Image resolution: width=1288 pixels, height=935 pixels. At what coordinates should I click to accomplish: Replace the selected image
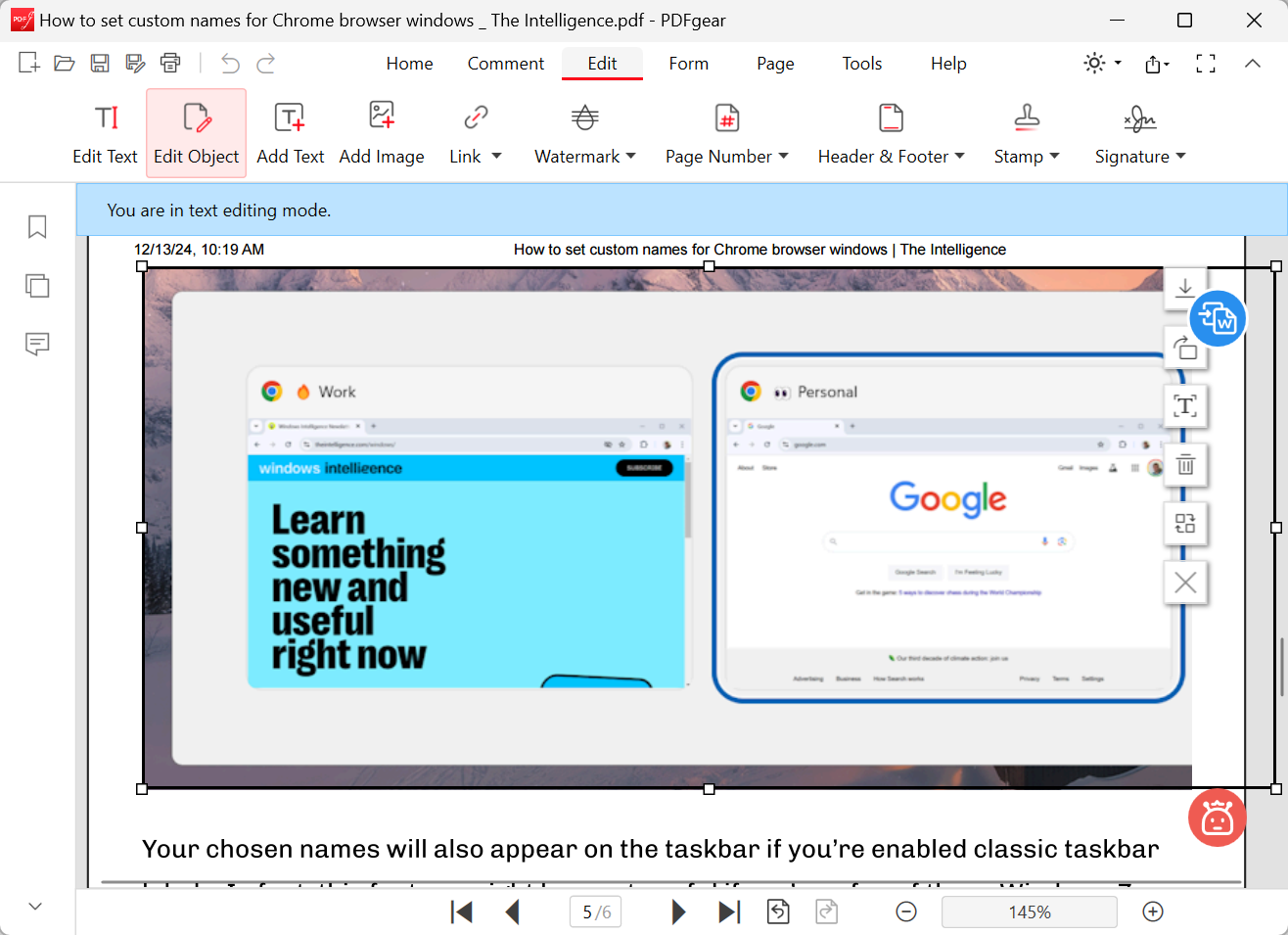point(1185,347)
